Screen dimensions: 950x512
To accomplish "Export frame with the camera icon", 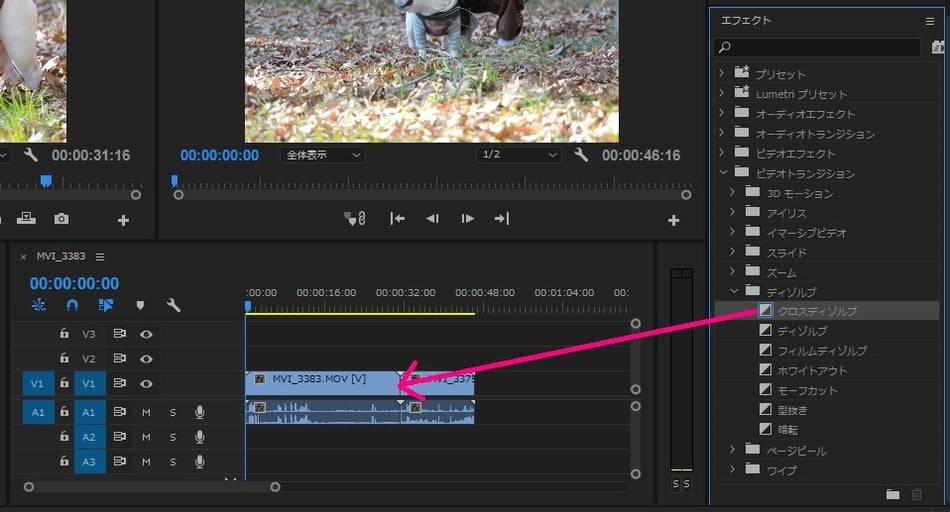I will (61, 219).
